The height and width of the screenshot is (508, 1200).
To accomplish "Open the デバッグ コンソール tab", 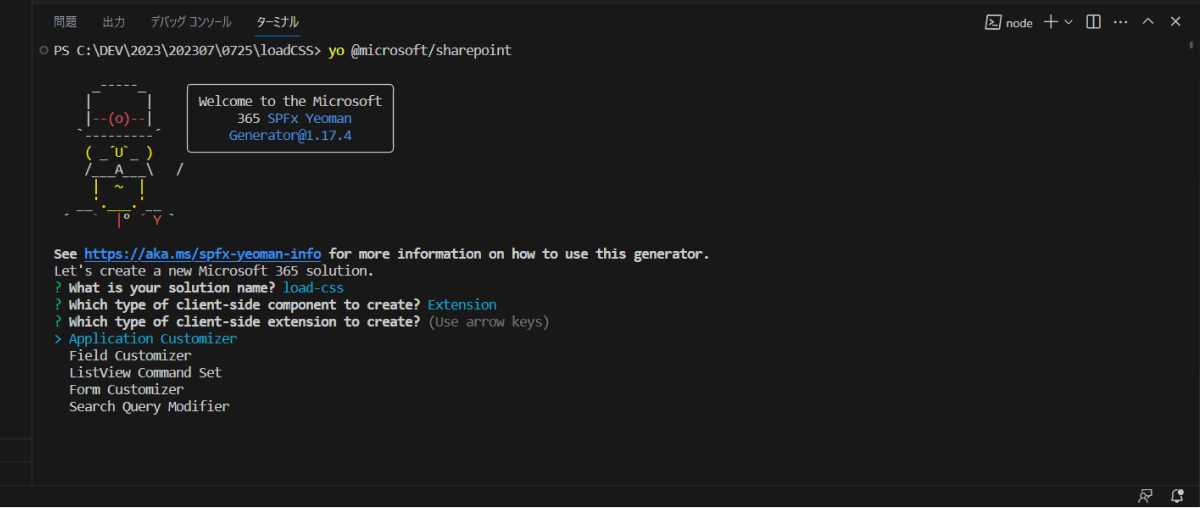I will tap(190, 22).
